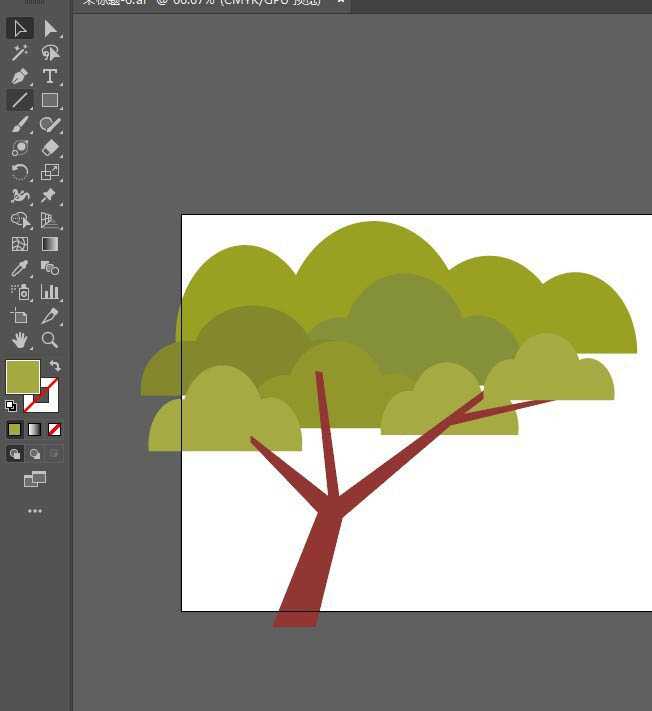Open Edit Toolbar three-dots menu
The height and width of the screenshot is (711, 652).
pos(35,511)
